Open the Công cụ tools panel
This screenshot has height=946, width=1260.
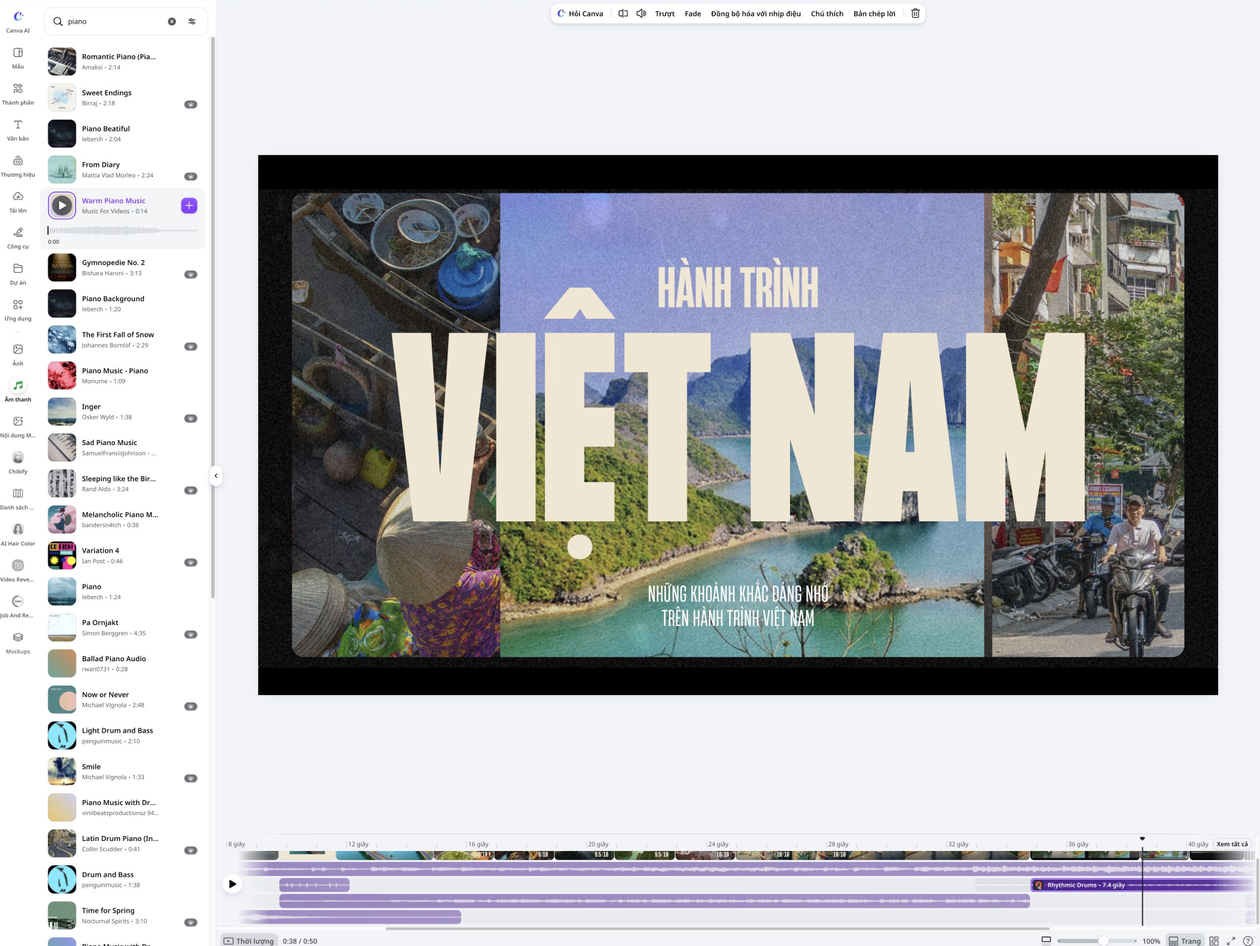[x=17, y=237]
